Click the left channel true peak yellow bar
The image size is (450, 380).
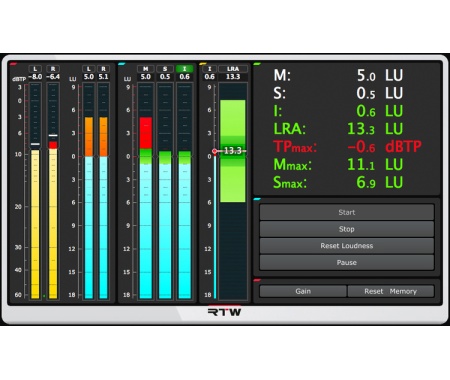point(35,224)
